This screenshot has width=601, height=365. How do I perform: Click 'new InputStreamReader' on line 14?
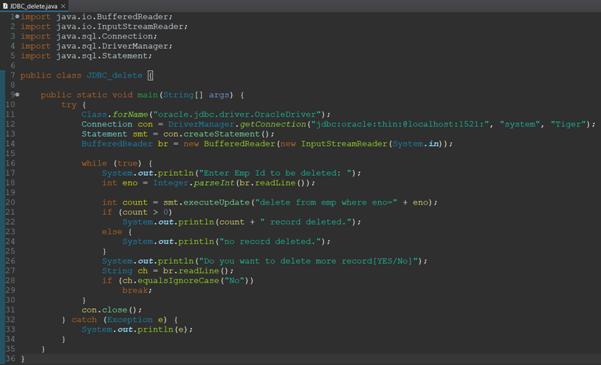coord(334,144)
